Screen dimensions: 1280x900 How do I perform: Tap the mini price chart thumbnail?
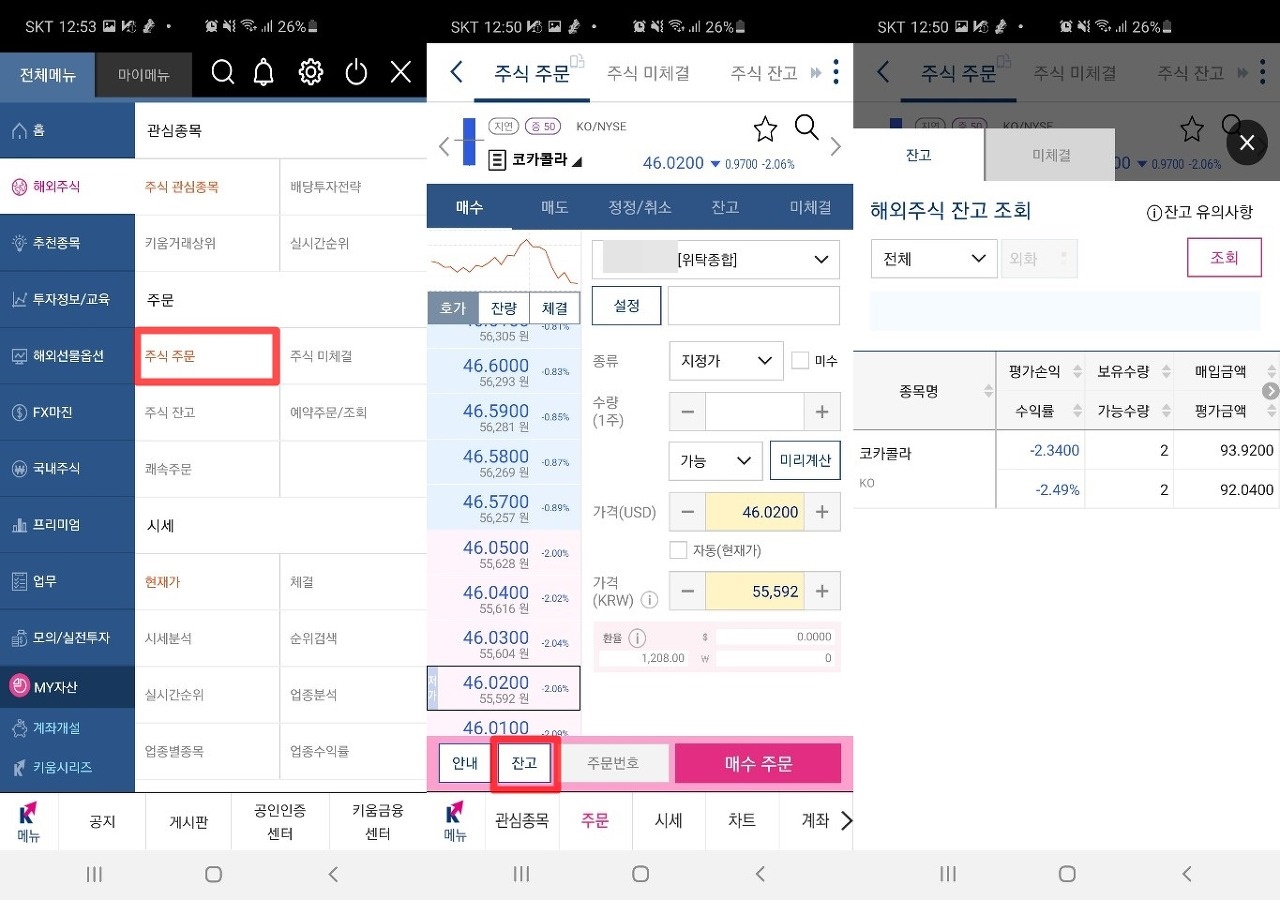point(504,262)
